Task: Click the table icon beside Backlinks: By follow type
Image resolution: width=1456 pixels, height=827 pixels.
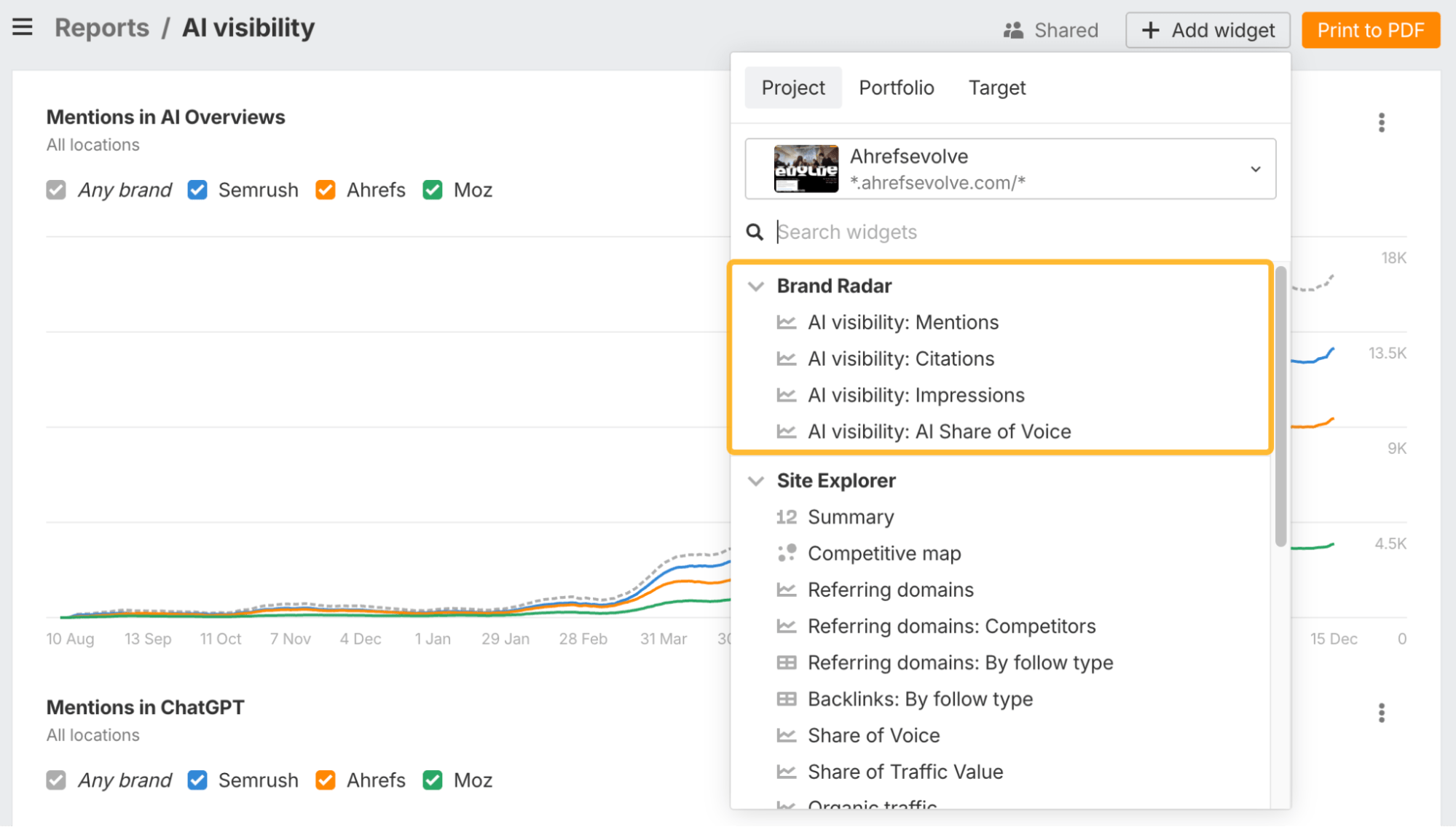Action: pos(787,699)
